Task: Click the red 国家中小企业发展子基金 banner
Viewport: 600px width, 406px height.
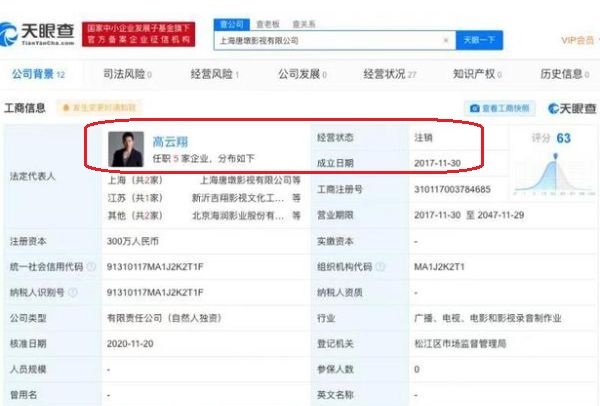Action: tap(139, 34)
